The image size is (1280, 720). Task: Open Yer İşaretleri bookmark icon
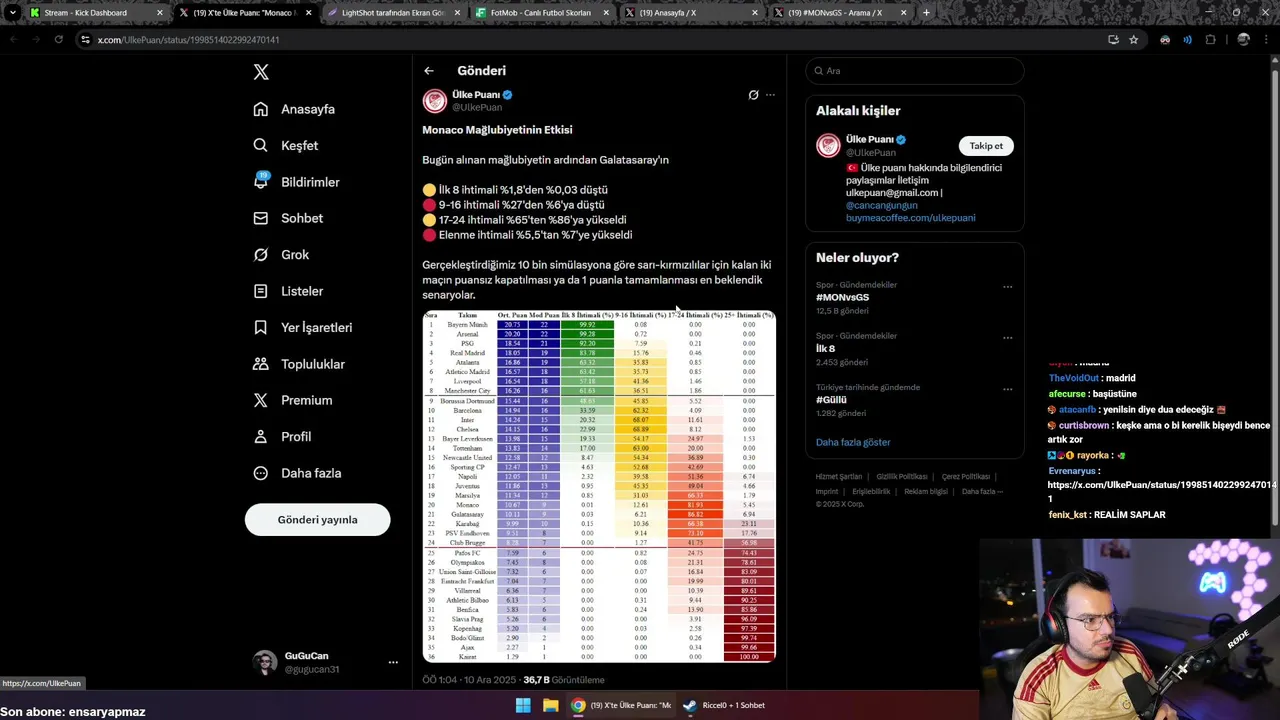[261, 327]
